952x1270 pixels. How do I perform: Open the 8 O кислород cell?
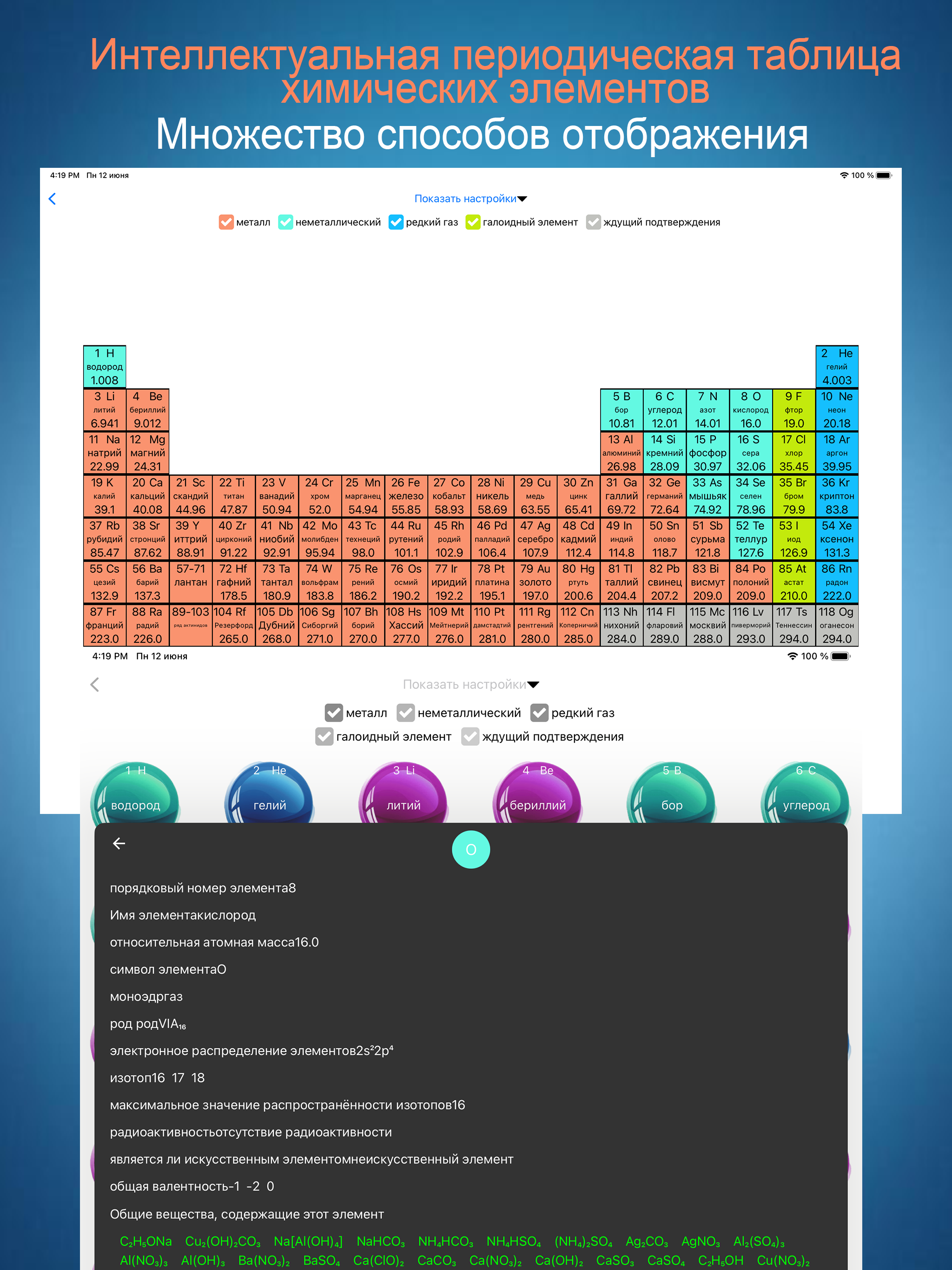pos(750,410)
